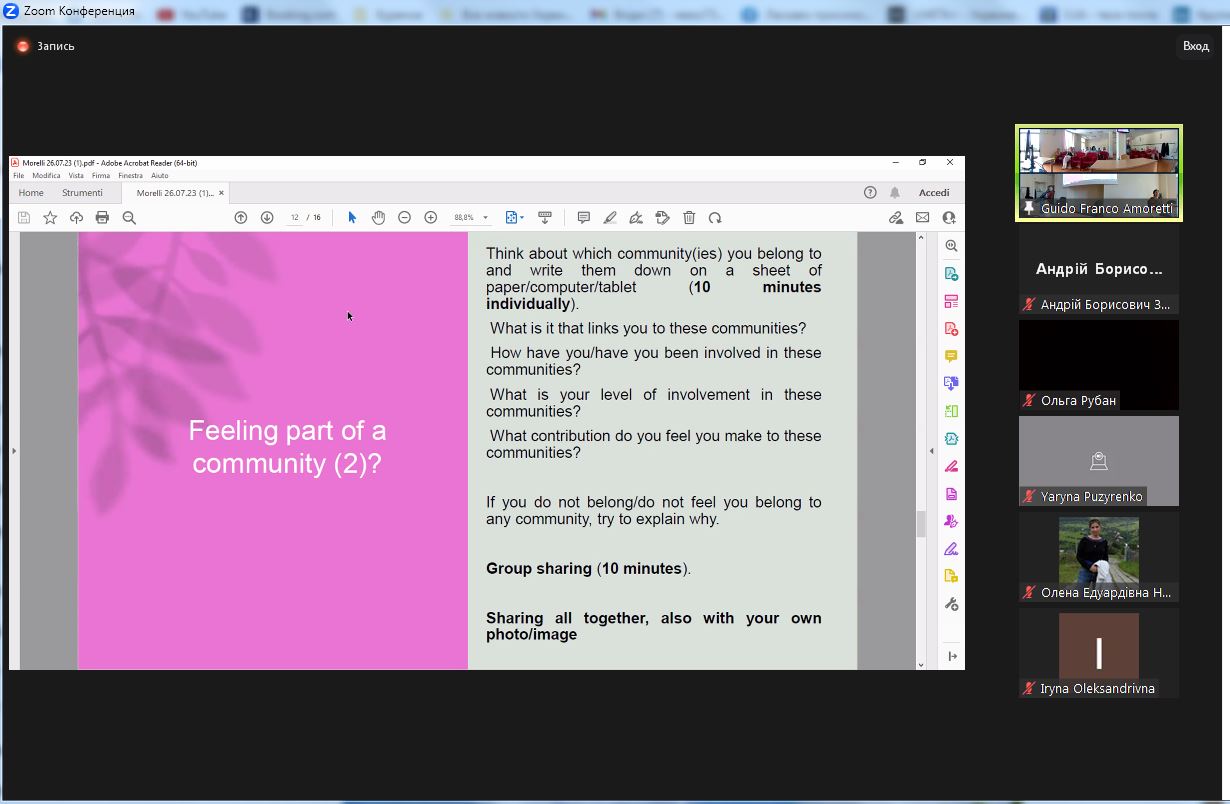Image resolution: width=1230 pixels, height=804 pixels.
Task: Go to the previous page arrow
Action: click(x=241, y=218)
